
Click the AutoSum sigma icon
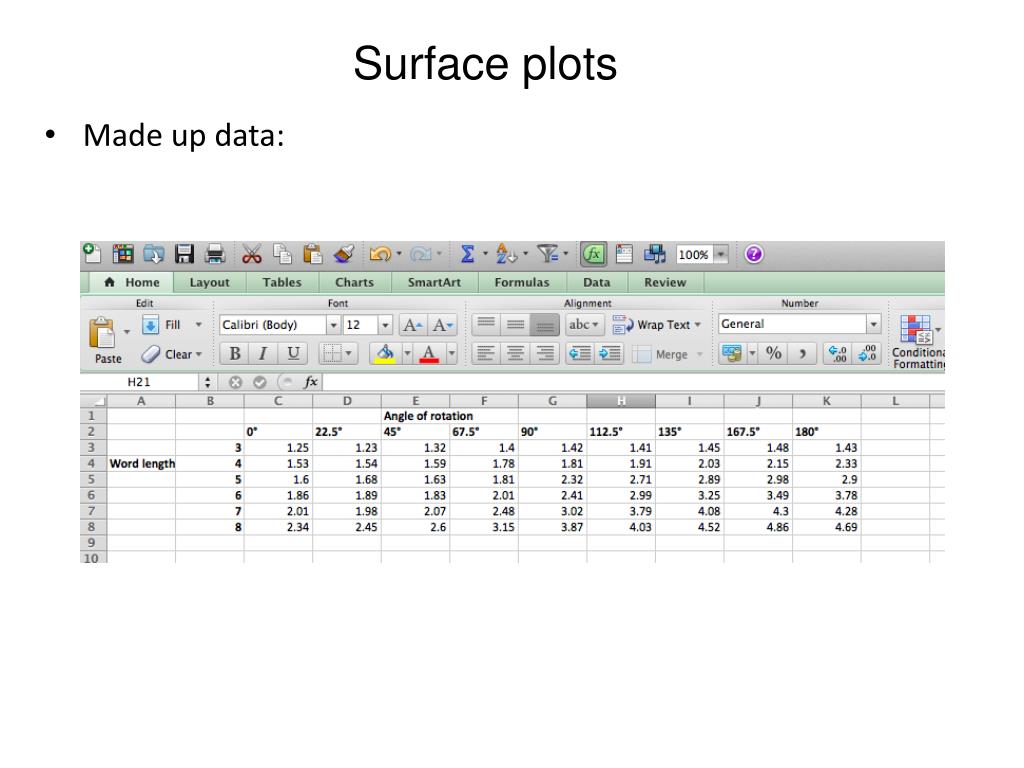467,255
